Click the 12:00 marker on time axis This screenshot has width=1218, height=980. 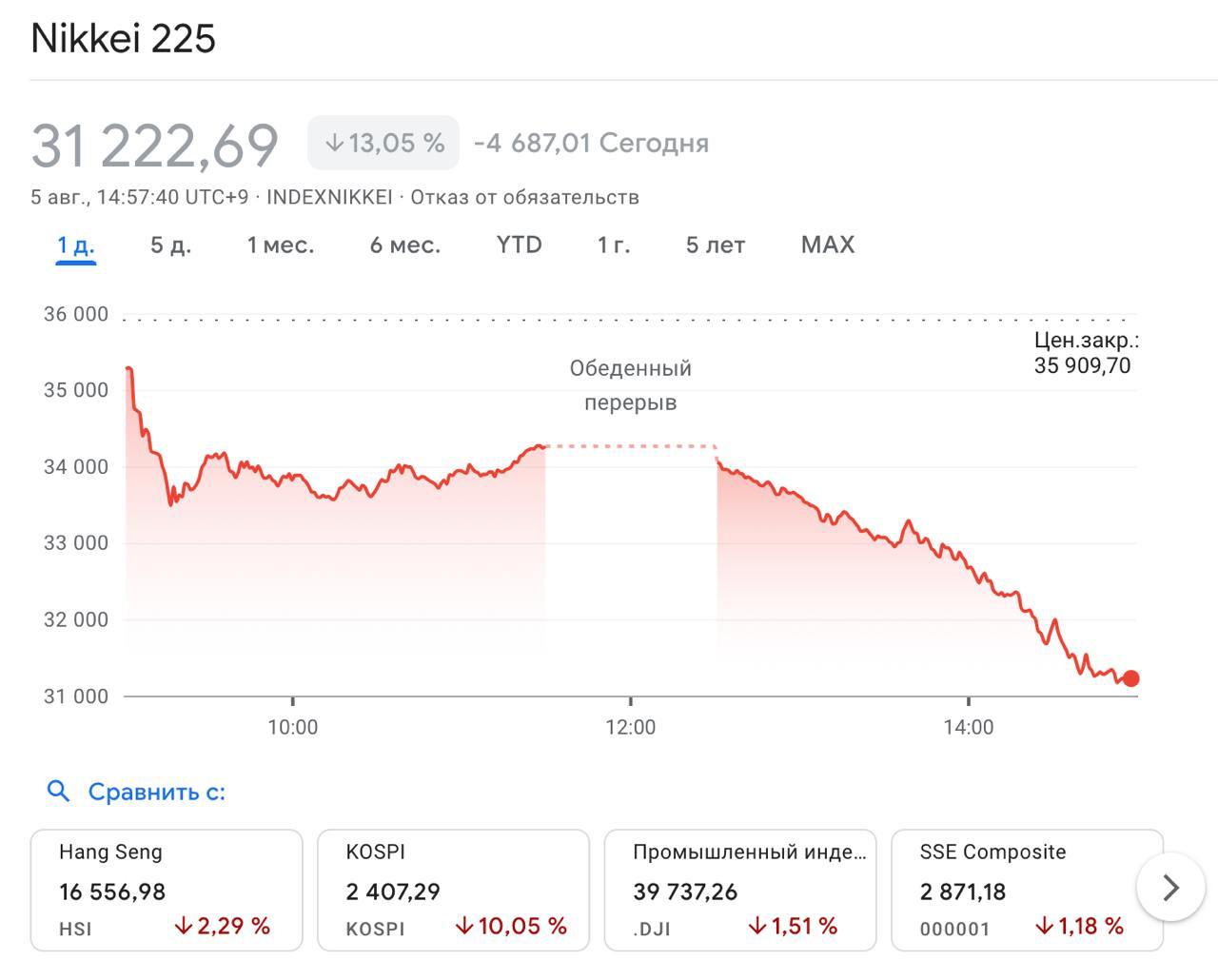(630, 727)
